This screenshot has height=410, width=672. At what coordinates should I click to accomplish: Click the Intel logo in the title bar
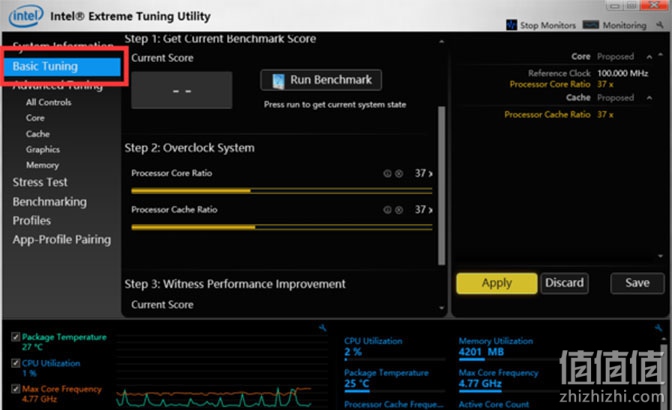[26, 16]
